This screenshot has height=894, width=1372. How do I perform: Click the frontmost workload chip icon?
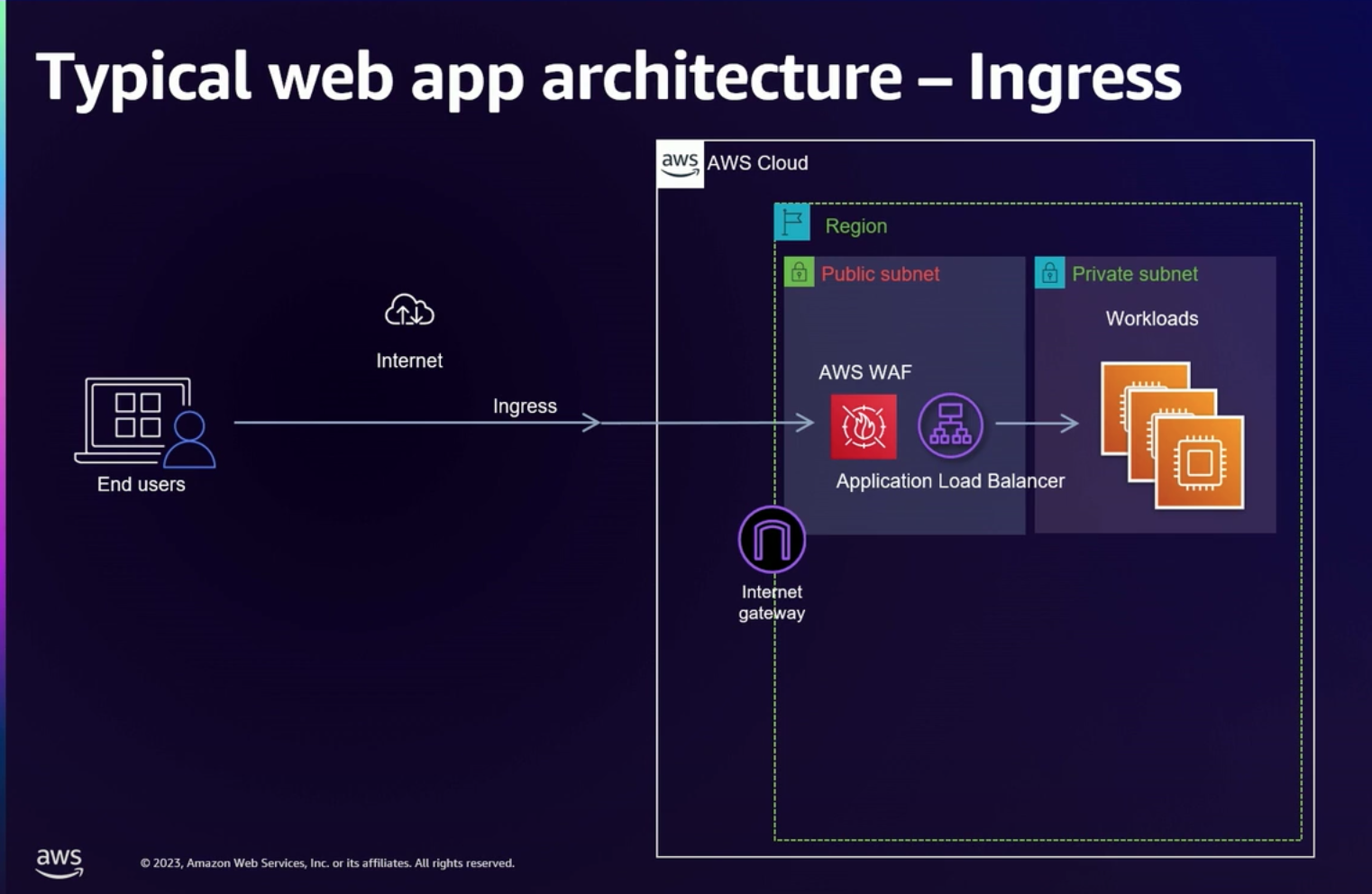(1199, 461)
